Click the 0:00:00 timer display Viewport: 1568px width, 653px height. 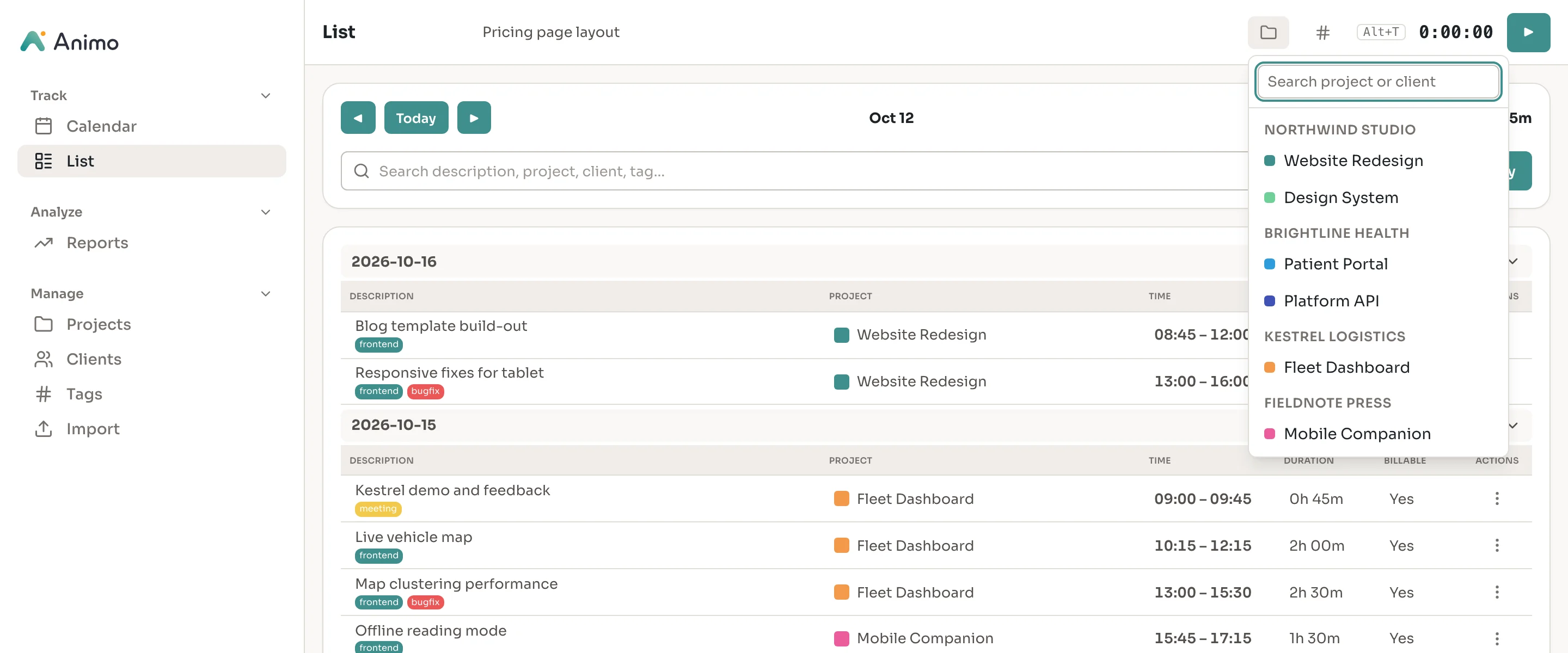point(1455,32)
